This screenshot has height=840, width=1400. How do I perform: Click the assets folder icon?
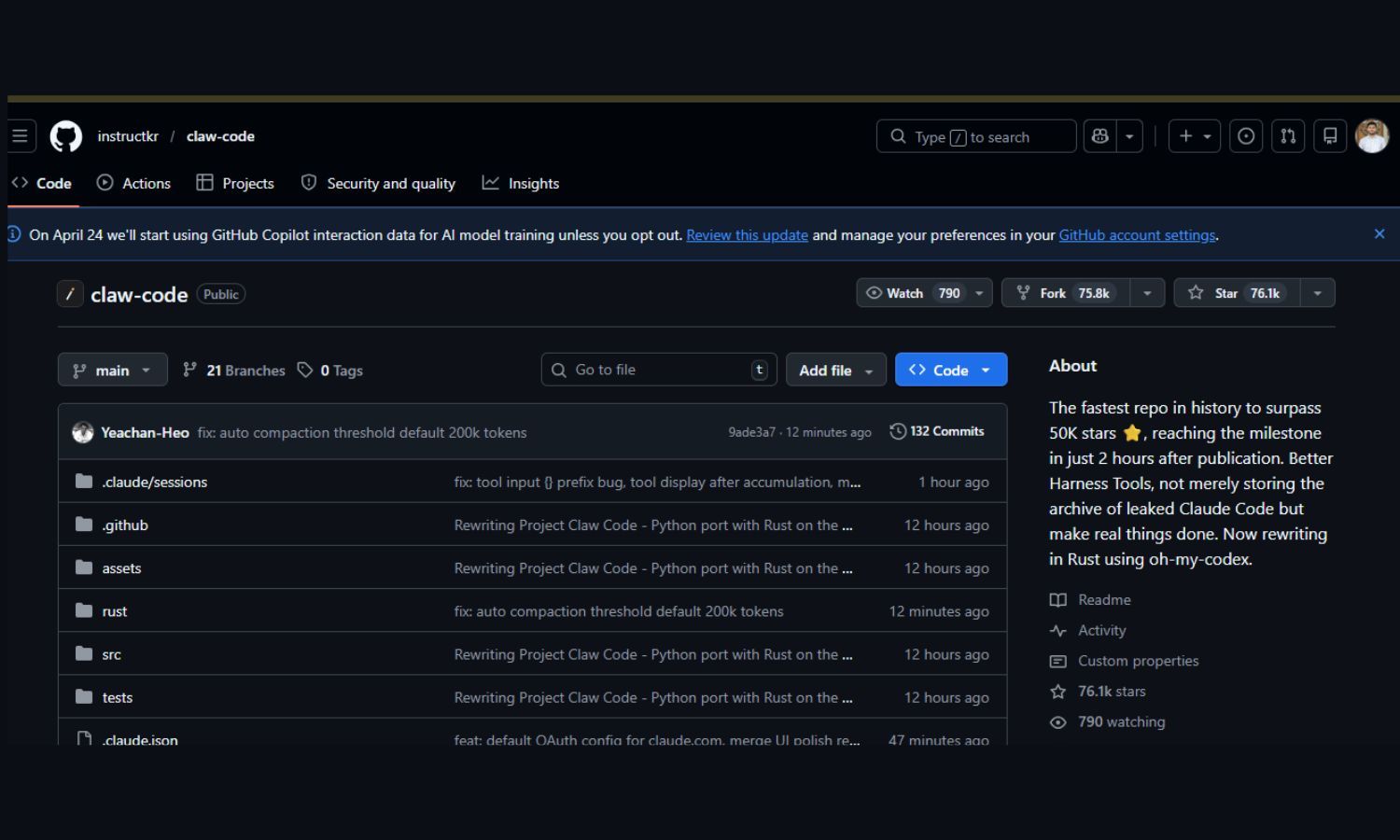[x=84, y=567]
